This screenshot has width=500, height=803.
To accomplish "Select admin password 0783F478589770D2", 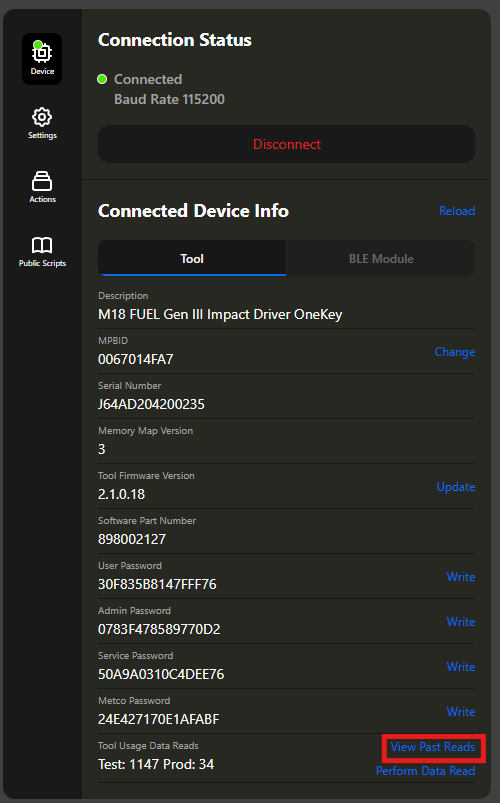I will point(159,629).
